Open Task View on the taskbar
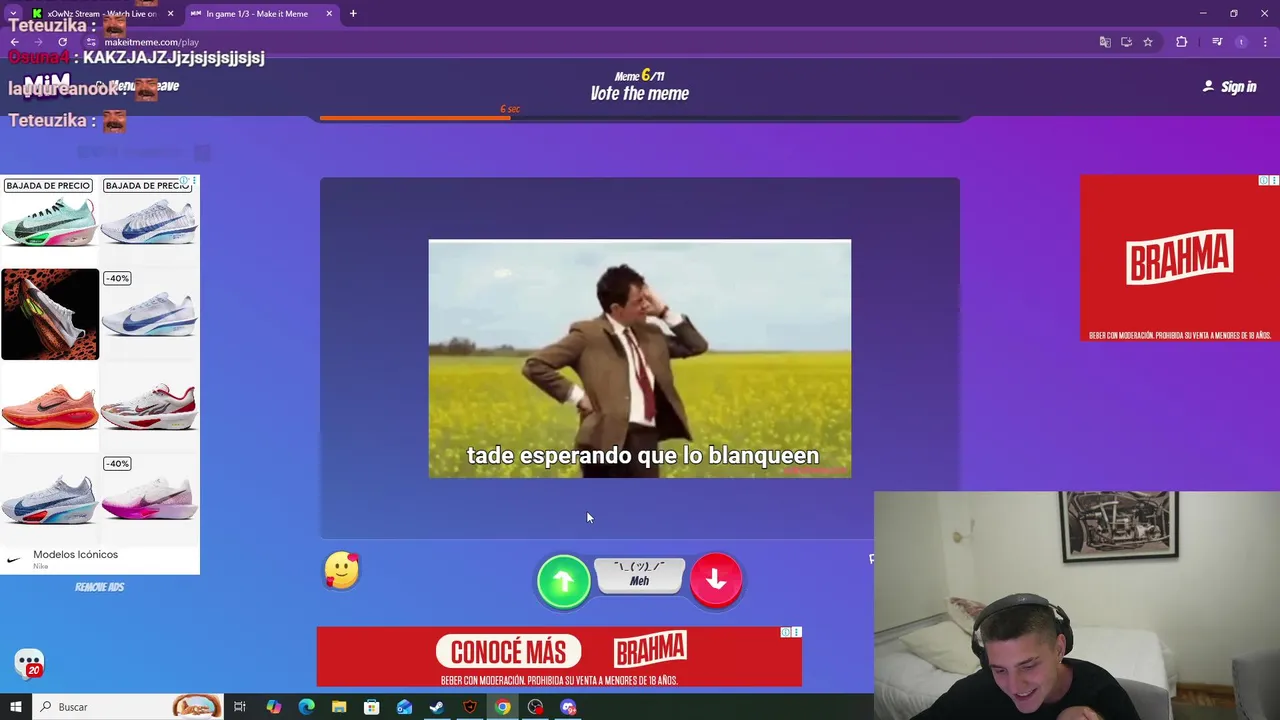 pos(240,707)
